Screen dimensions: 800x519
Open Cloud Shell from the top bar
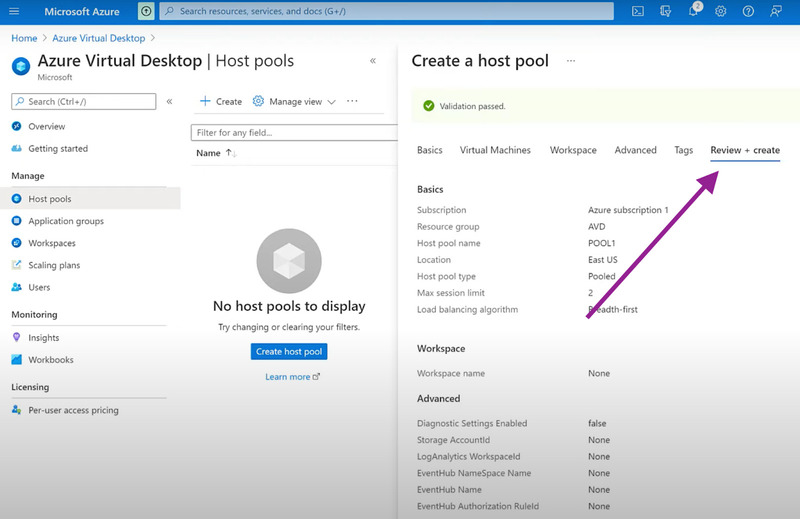coord(638,11)
